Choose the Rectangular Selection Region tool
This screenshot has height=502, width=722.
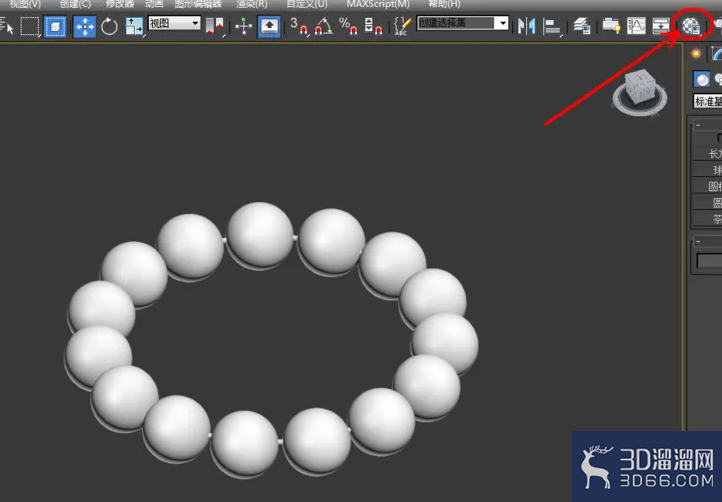30,26
